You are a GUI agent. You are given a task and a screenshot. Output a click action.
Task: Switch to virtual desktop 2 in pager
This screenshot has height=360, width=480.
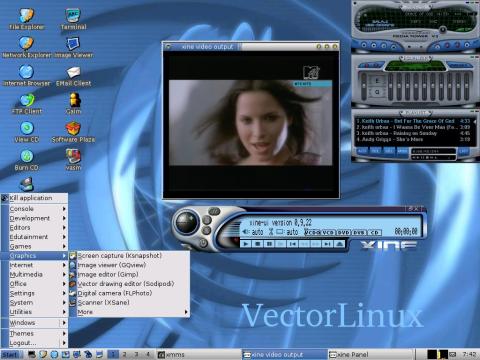click(124, 354)
